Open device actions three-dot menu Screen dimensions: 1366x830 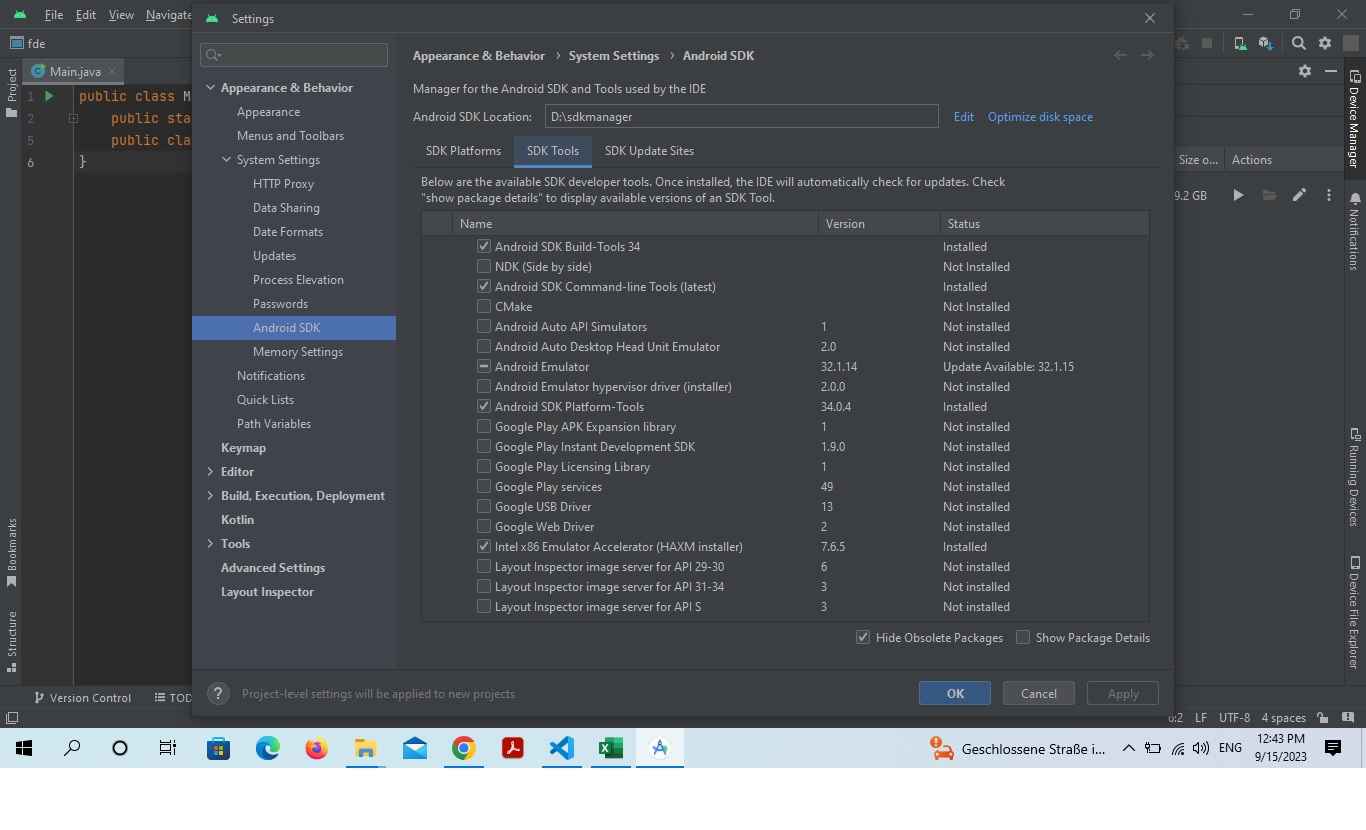pyautogui.click(x=1329, y=195)
